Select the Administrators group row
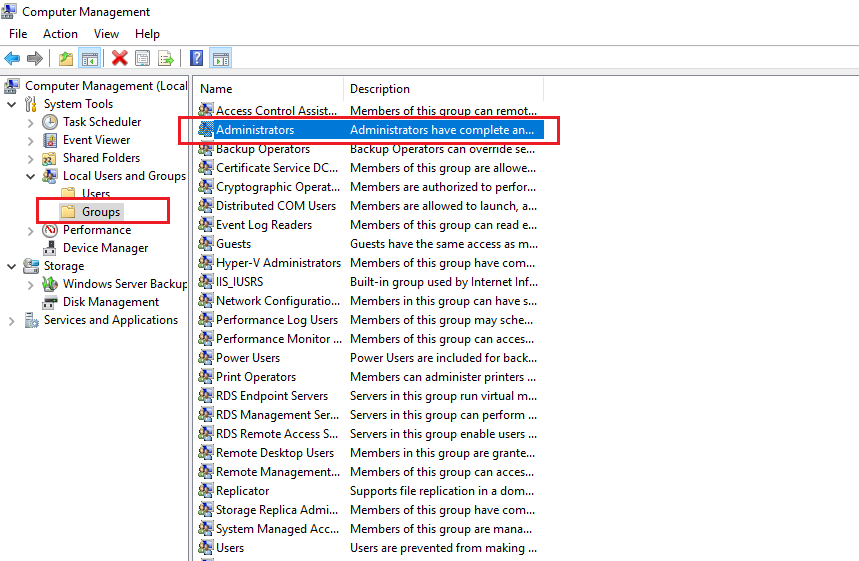This screenshot has width=859, height=561. coord(370,130)
